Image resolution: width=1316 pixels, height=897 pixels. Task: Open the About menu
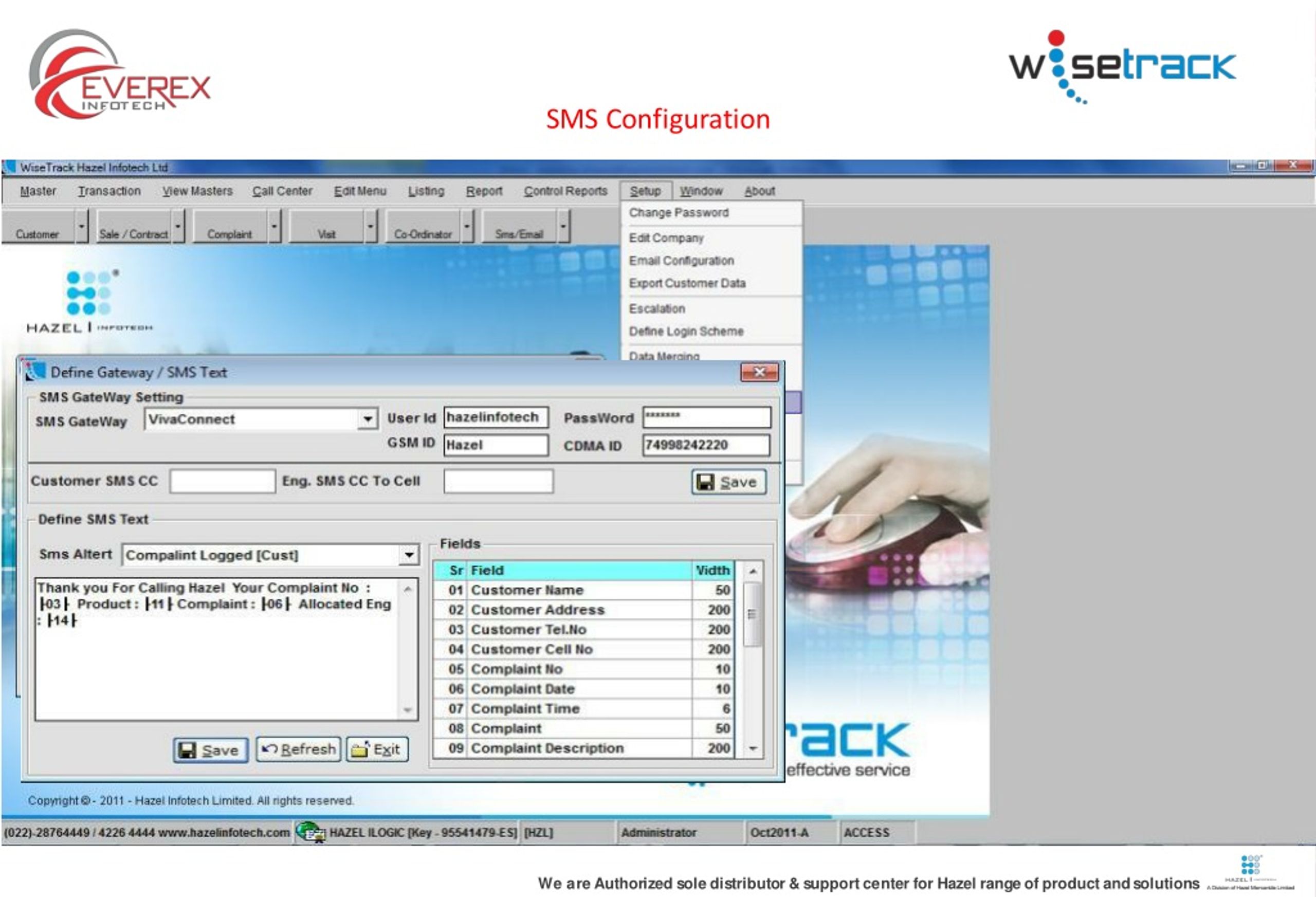759,191
